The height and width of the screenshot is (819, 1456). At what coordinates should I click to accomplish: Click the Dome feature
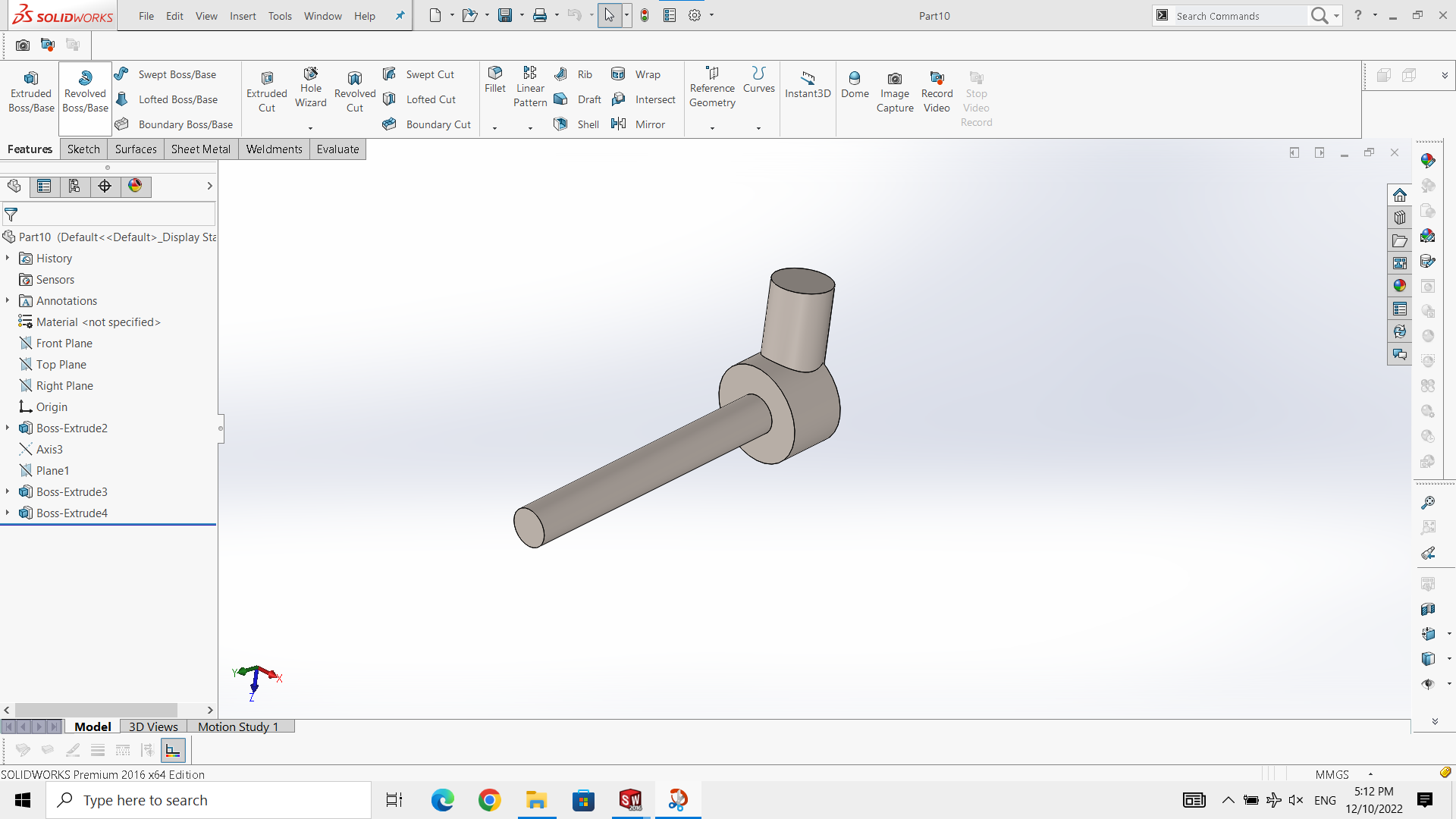[x=855, y=85]
